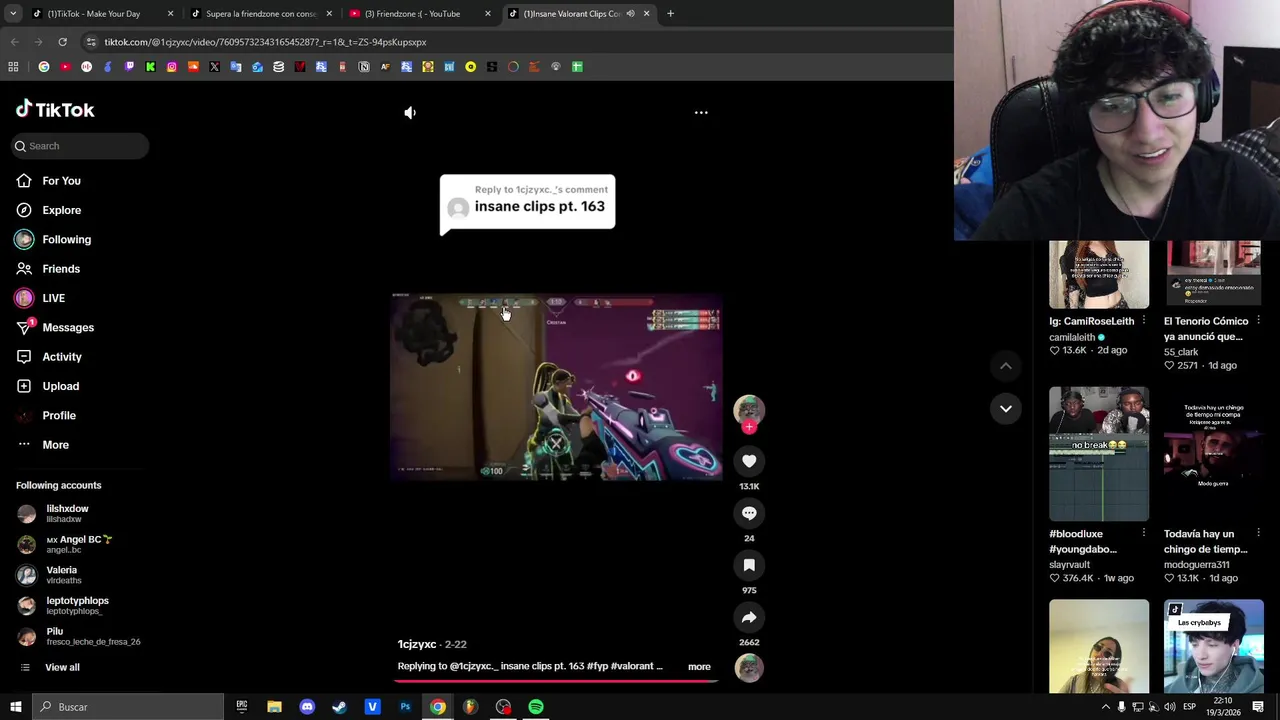
Task: Open the X (Twitter) bookmark icon
Action: coord(214,67)
